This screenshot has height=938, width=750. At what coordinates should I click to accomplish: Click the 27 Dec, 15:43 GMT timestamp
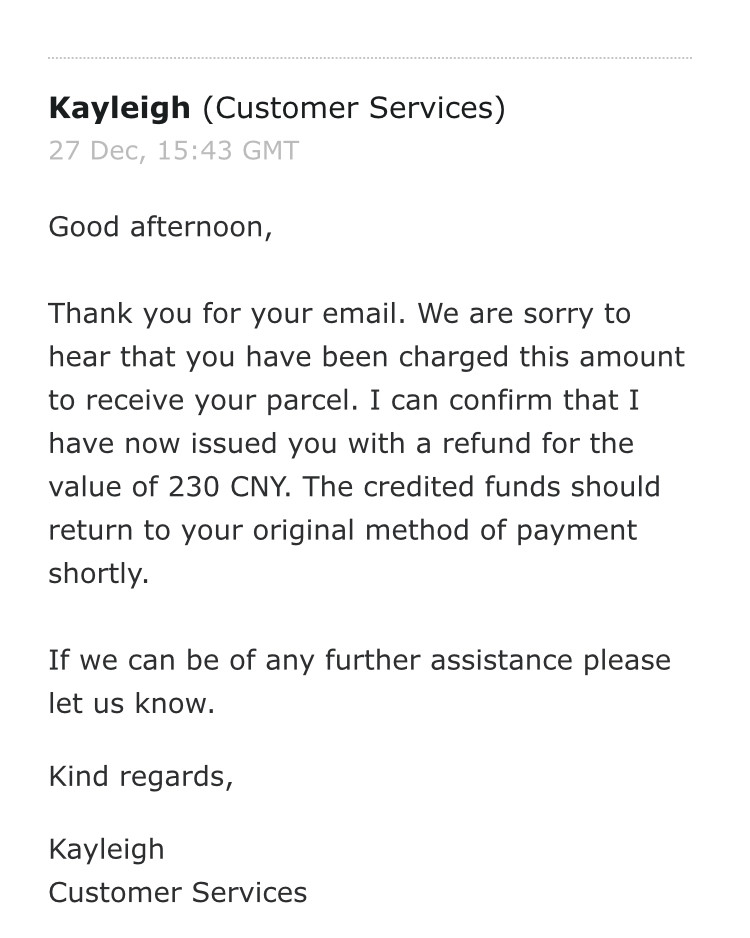(x=173, y=150)
